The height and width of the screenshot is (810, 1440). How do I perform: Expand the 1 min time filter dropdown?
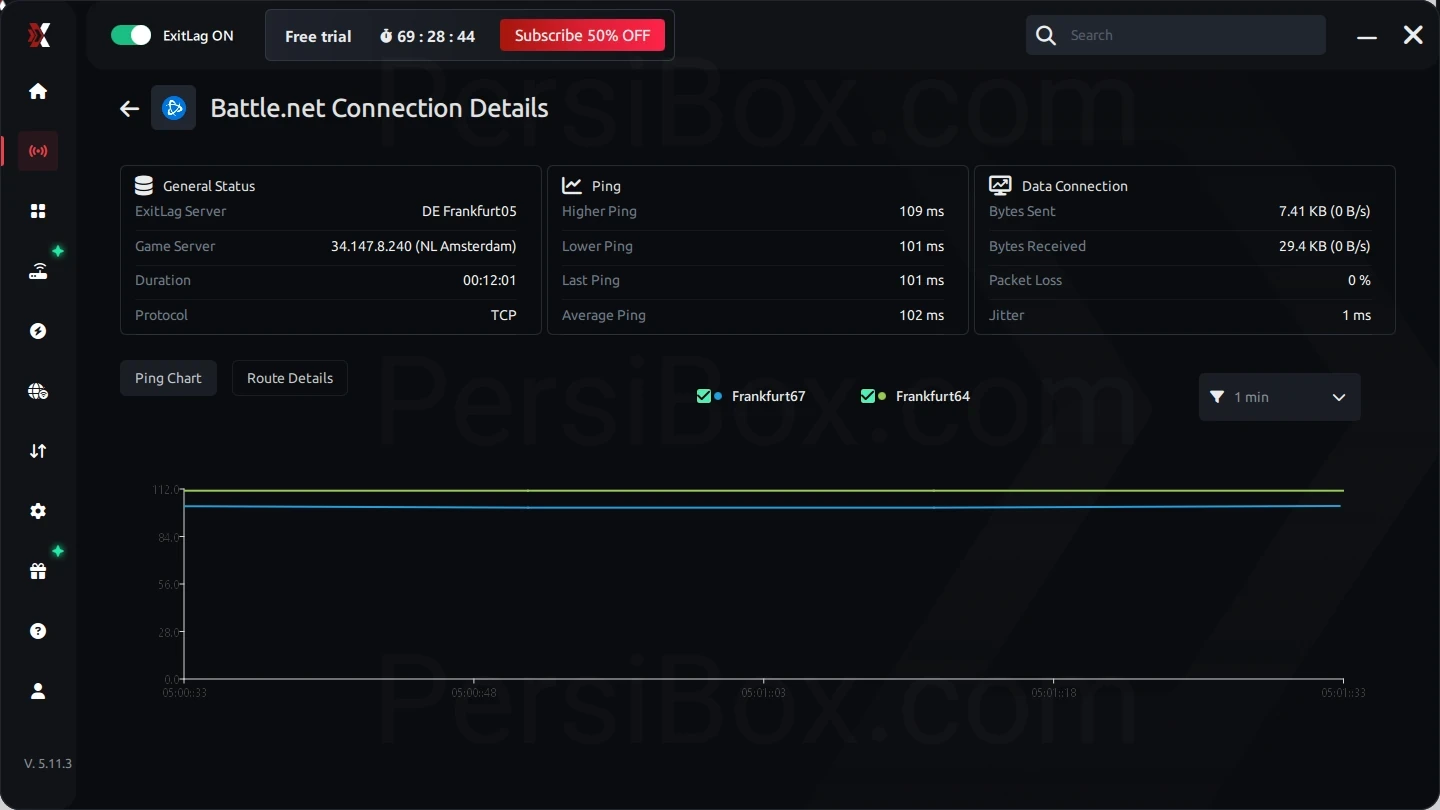tap(1280, 397)
